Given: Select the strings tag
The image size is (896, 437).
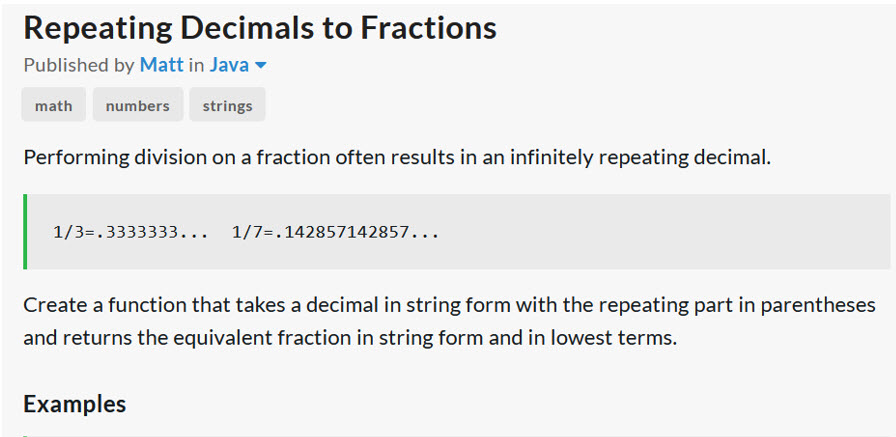Looking at the screenshot, I should 227,106.
